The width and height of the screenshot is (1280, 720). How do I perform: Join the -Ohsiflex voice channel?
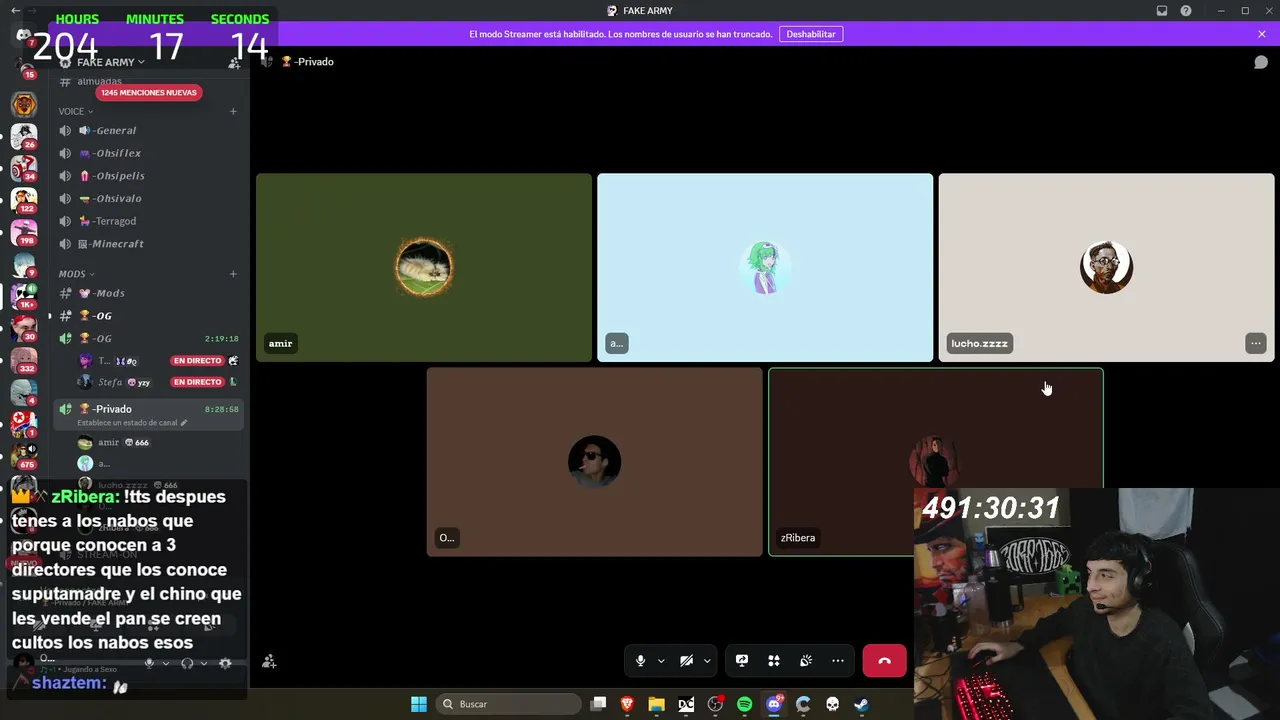click(148, 153)
